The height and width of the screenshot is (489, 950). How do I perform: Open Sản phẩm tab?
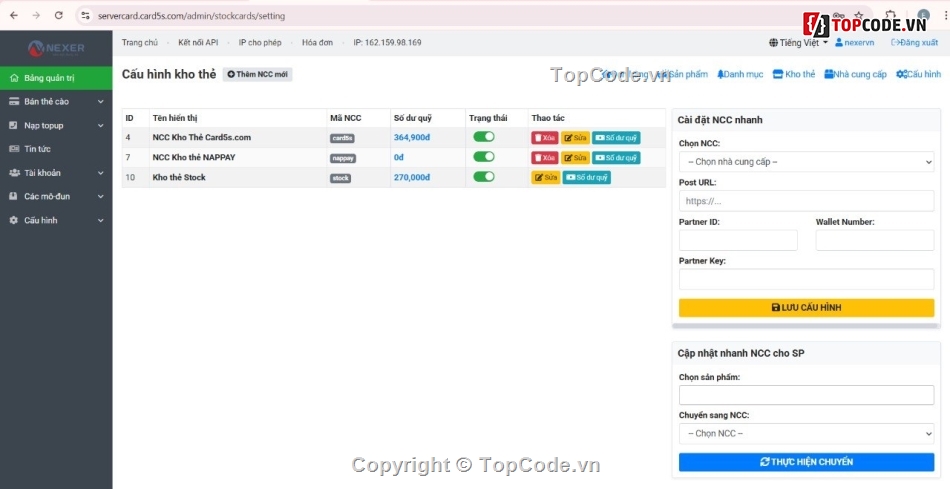click(x=683, y=74)
